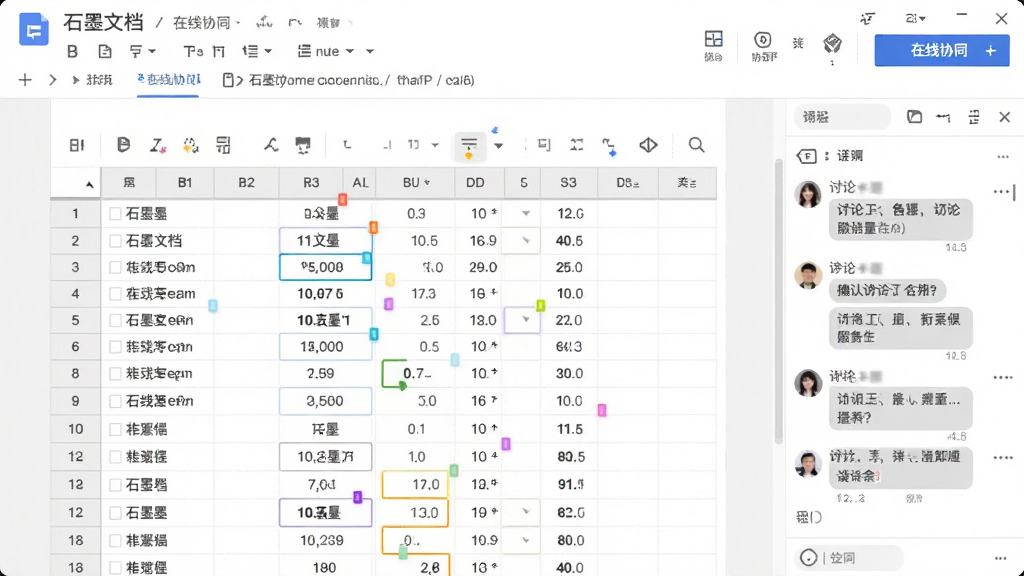The image size is (1024, 576).
Task: Open the S column dropdown in row 2
Action: coord(526,241)
